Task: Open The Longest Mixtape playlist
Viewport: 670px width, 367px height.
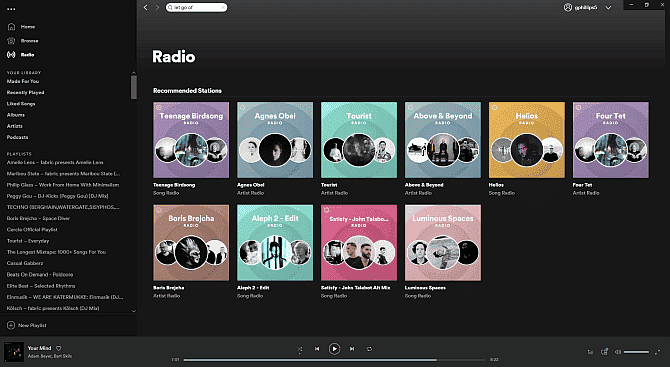Action: 56,252
